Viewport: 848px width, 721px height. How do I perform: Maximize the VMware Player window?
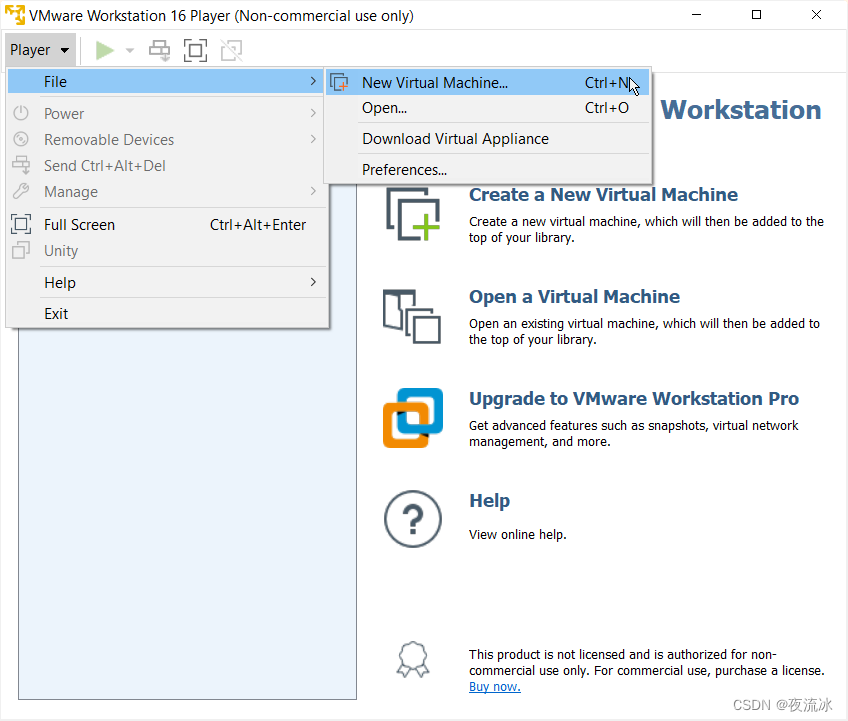757,15
